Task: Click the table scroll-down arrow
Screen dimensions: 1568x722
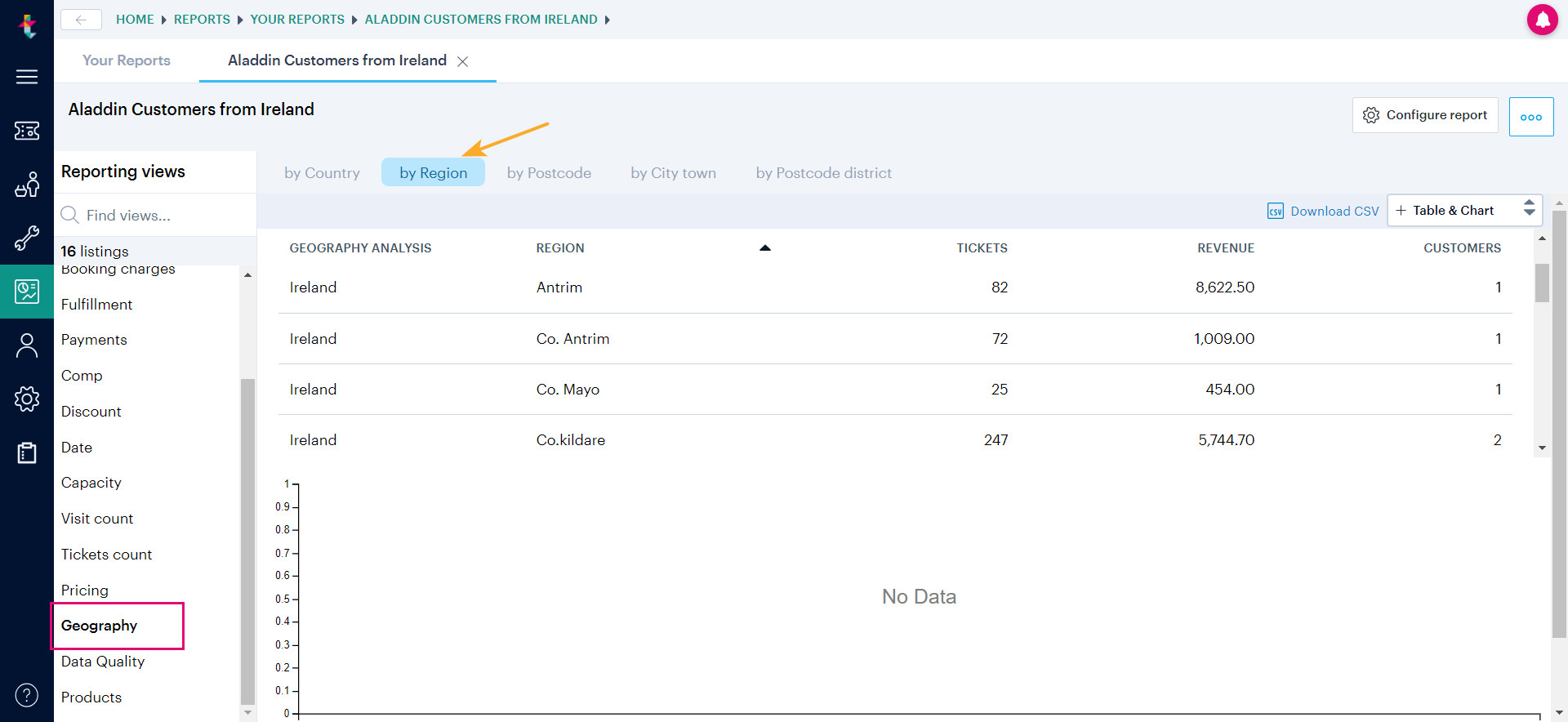Action: (x=1542, y=448)
